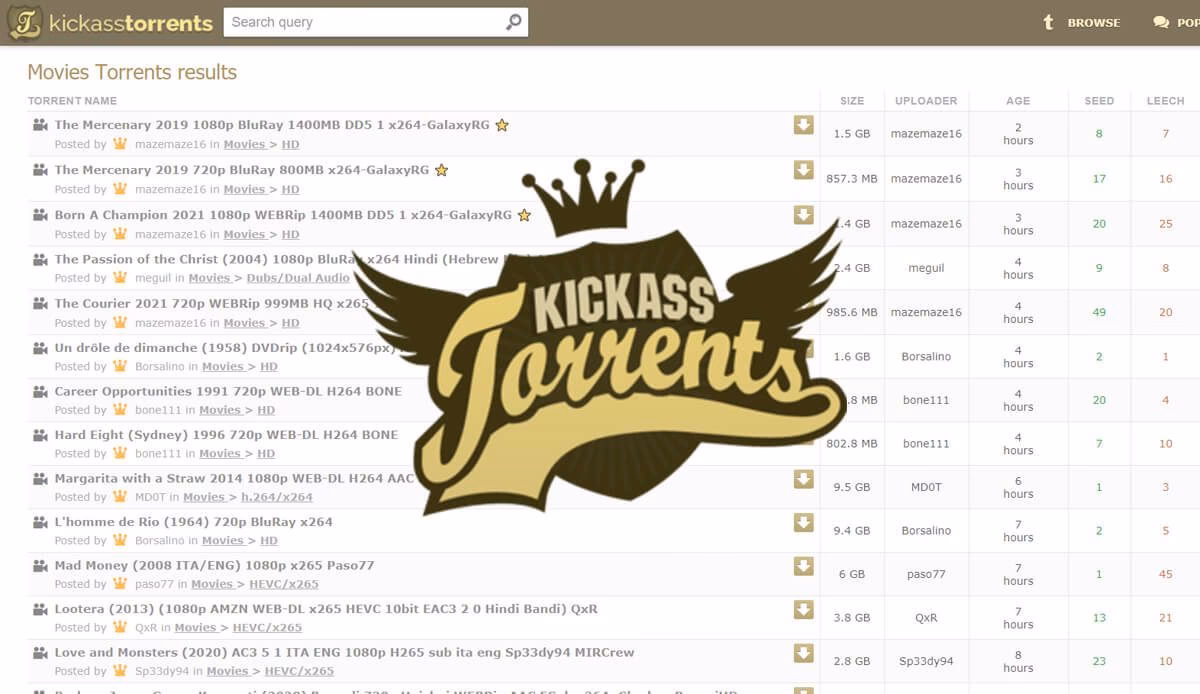Download Mad Money 1080p x265 torrent
Image resolution: width=1200 pixels, height=694 pixels.
(x=803, y=566)
